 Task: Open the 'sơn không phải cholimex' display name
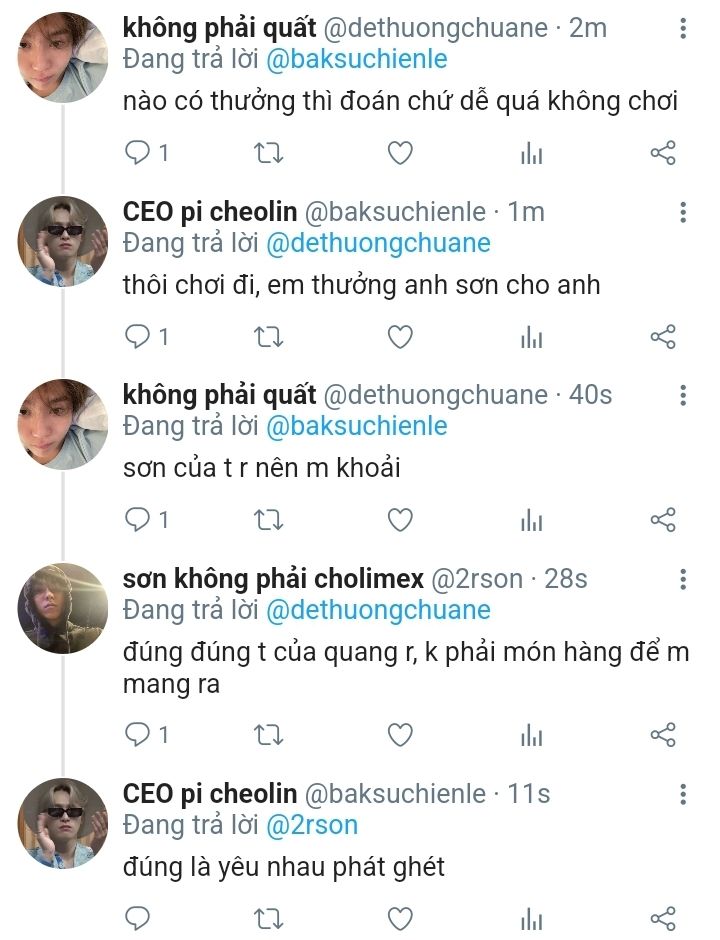272,578
